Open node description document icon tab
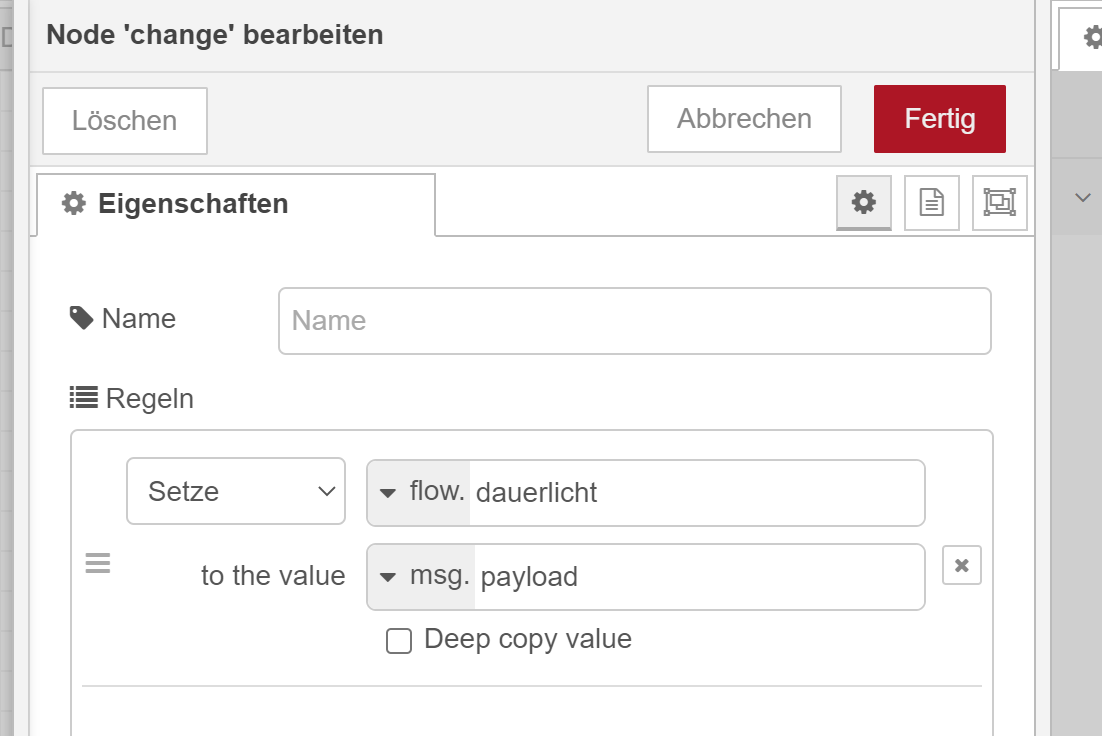This screenshot has width=1102, height=736. [931, 202]
